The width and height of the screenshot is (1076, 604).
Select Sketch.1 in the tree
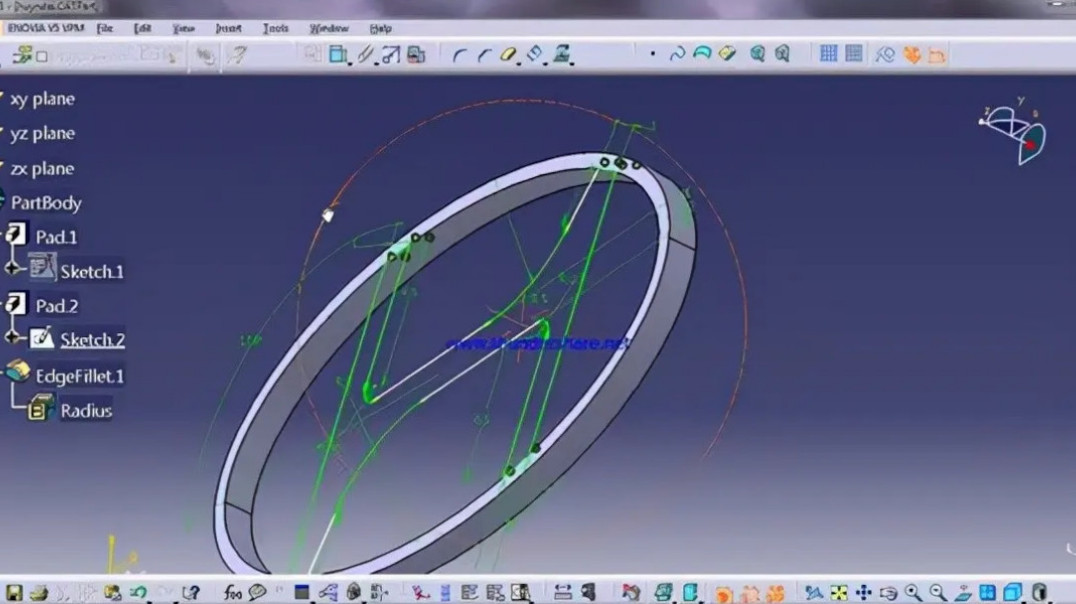click(x=92, y=271)
